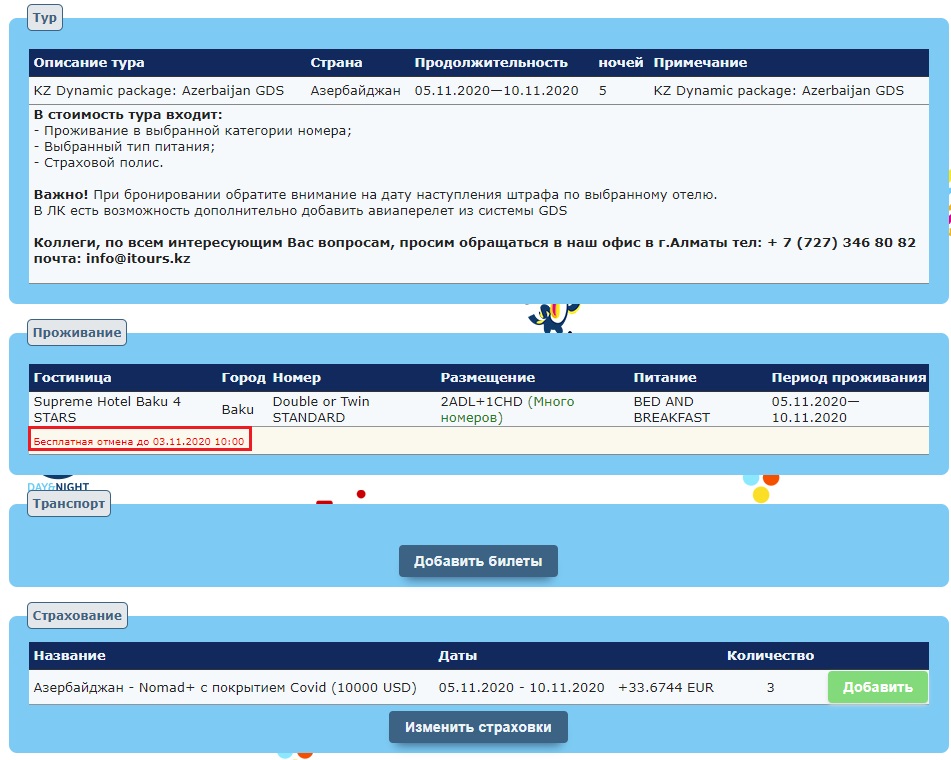The width and height of the screenshot is (951, 760).
Task: Click the '+33.6744 EUR' insurance price
Action: click(666, 687)
